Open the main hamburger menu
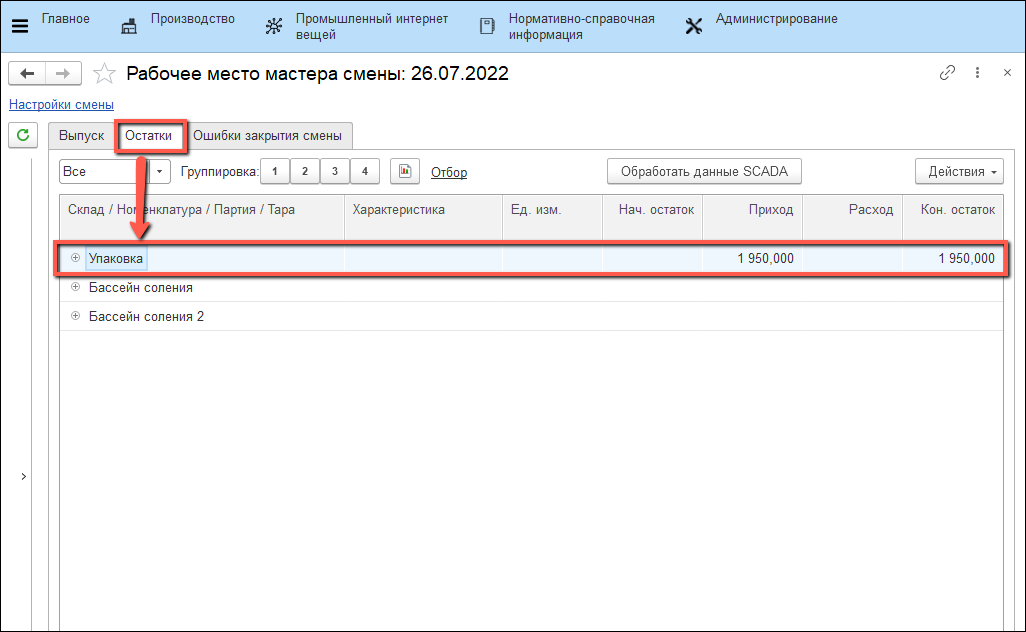The image size is (1026, 632). click(20, 26)
